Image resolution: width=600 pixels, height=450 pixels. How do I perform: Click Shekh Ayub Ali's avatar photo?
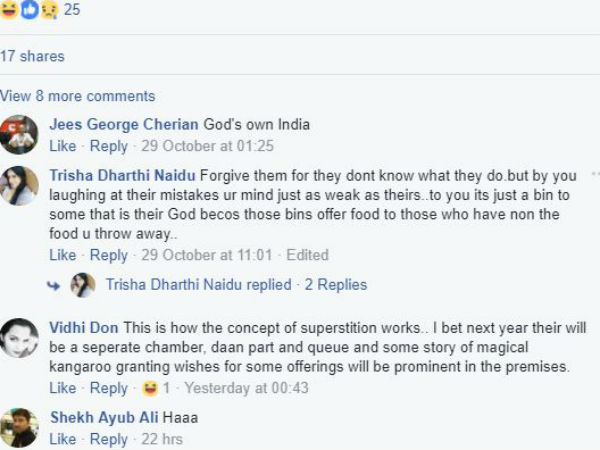[19, 427]
